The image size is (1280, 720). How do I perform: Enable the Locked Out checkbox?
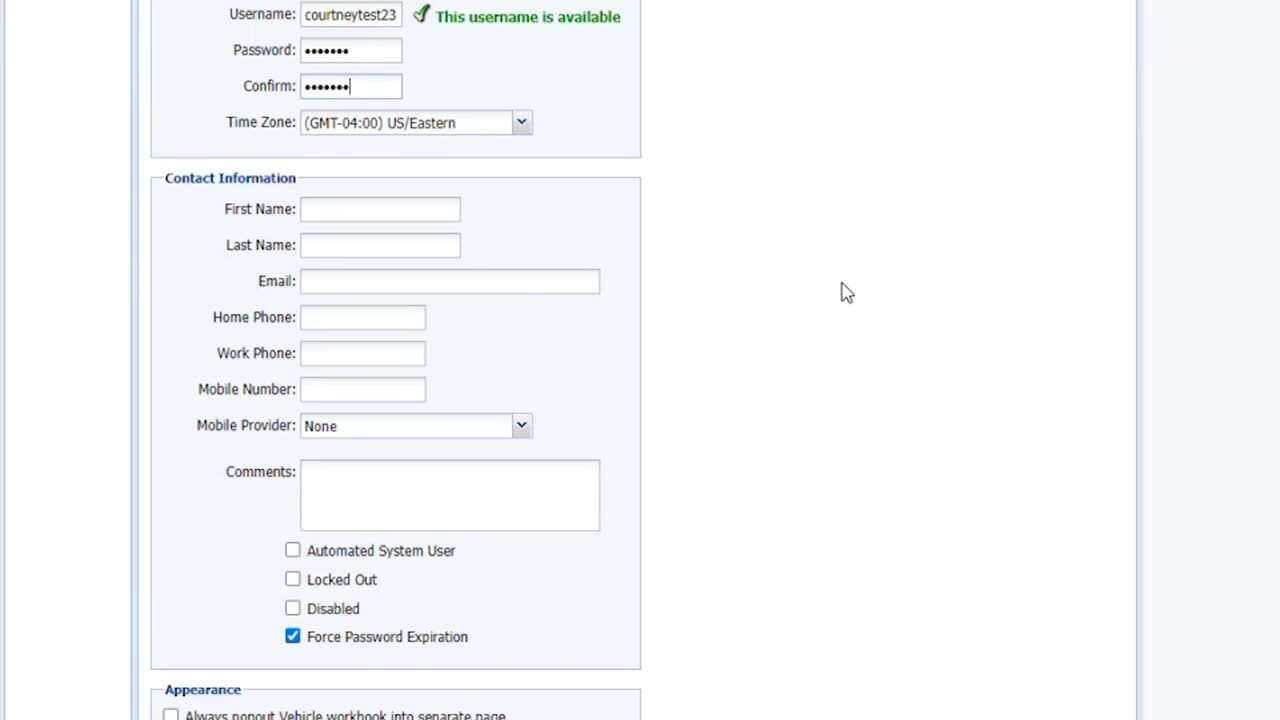pos(292,579)
